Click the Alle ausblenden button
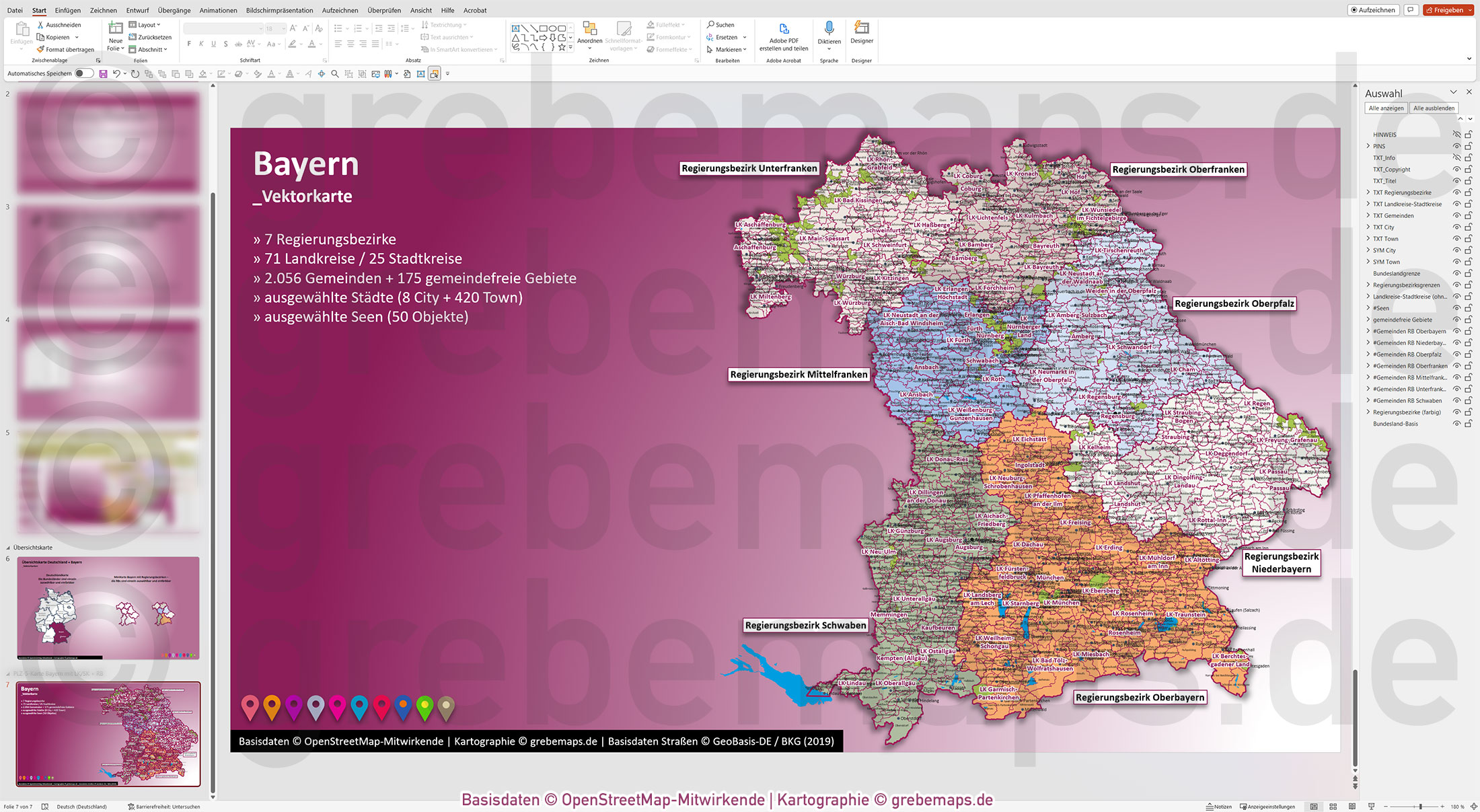This screenshot has height=812, width=1480. (x=1434, y=108)
